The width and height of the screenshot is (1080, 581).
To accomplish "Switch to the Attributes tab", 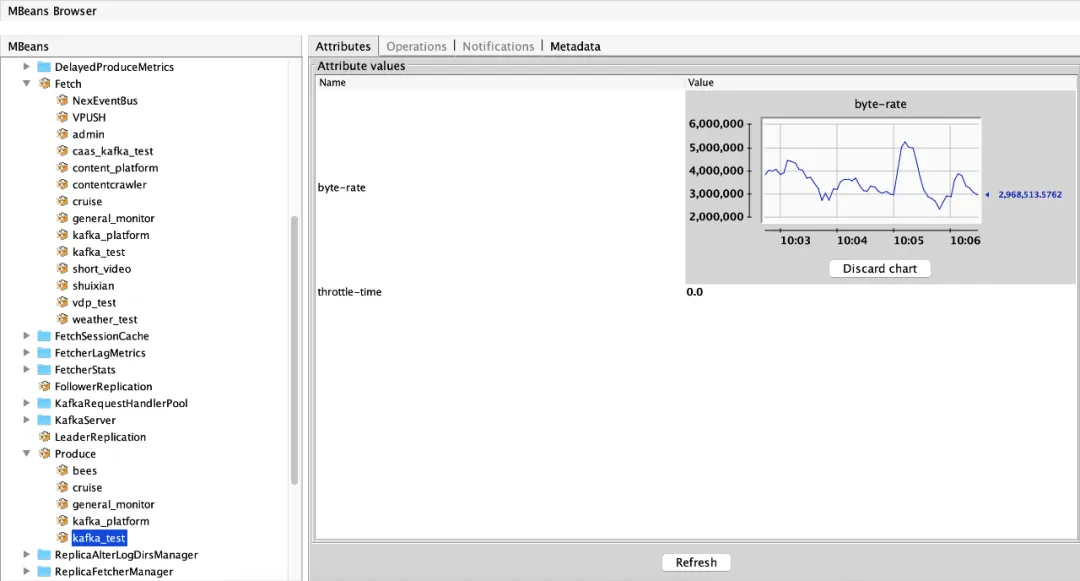I will point(343,46).
